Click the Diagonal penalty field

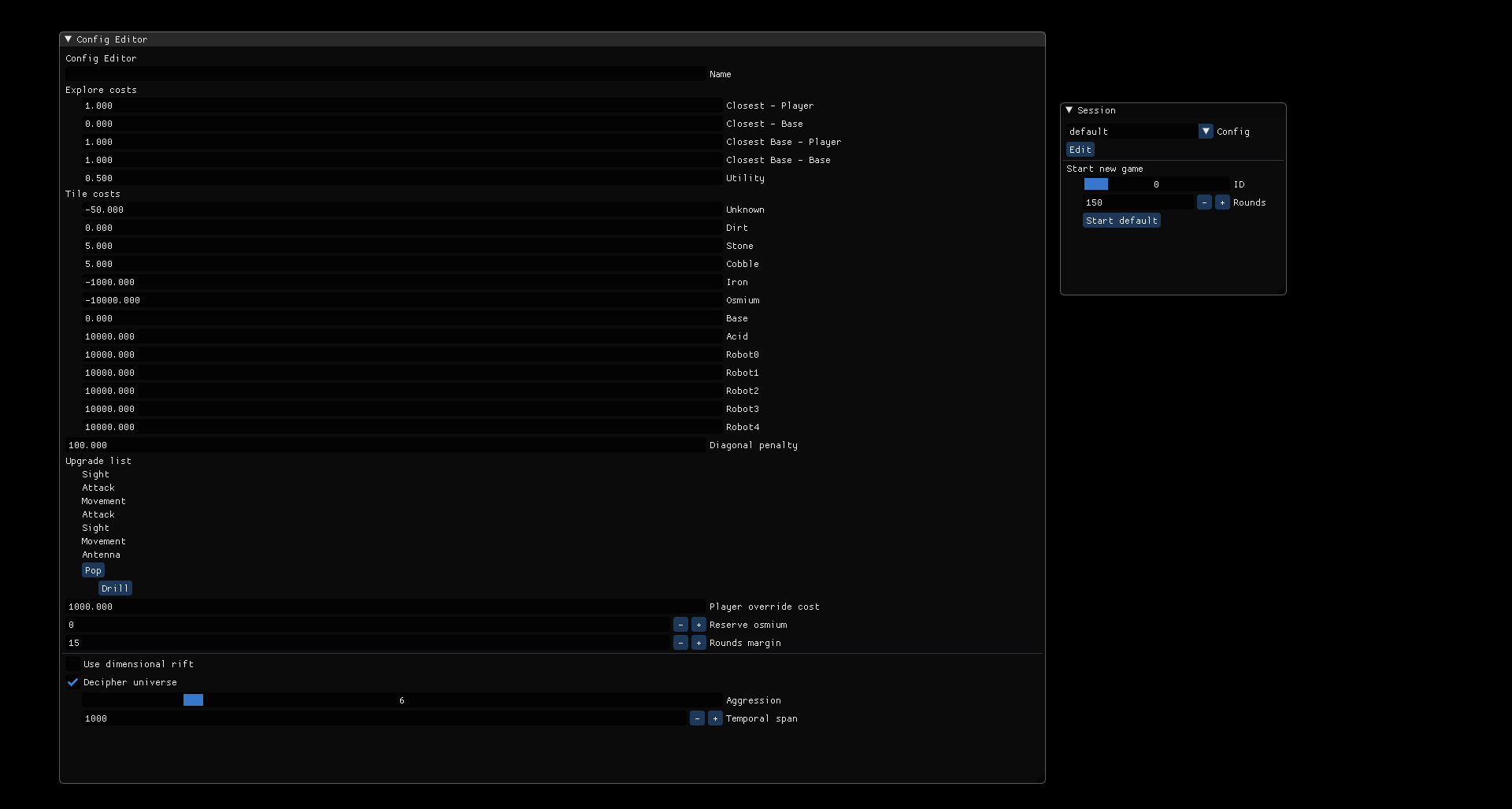click(x=386, y=444)
